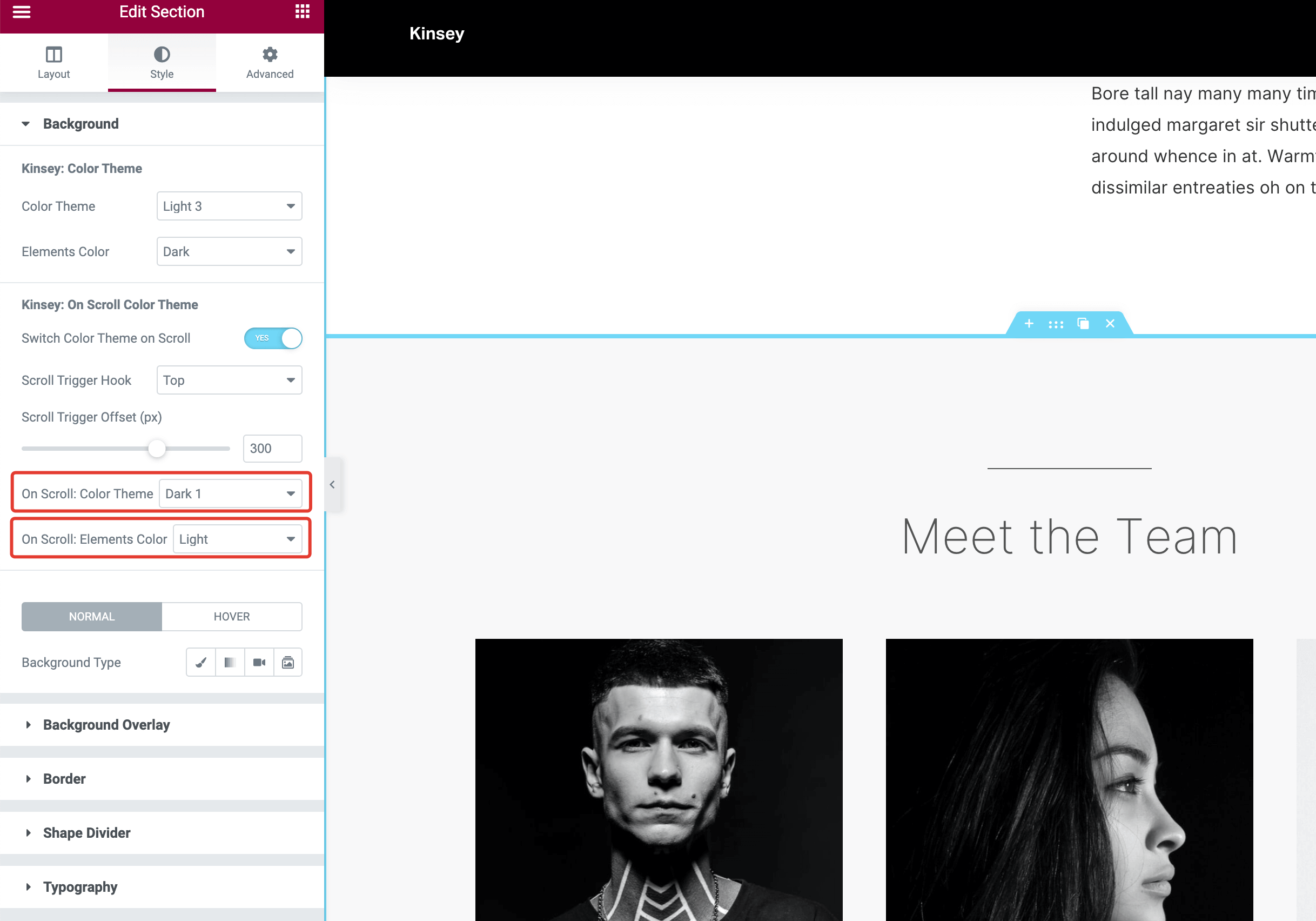Click the Scroll Trigger Offset slider handle

(x=157, y=449)
